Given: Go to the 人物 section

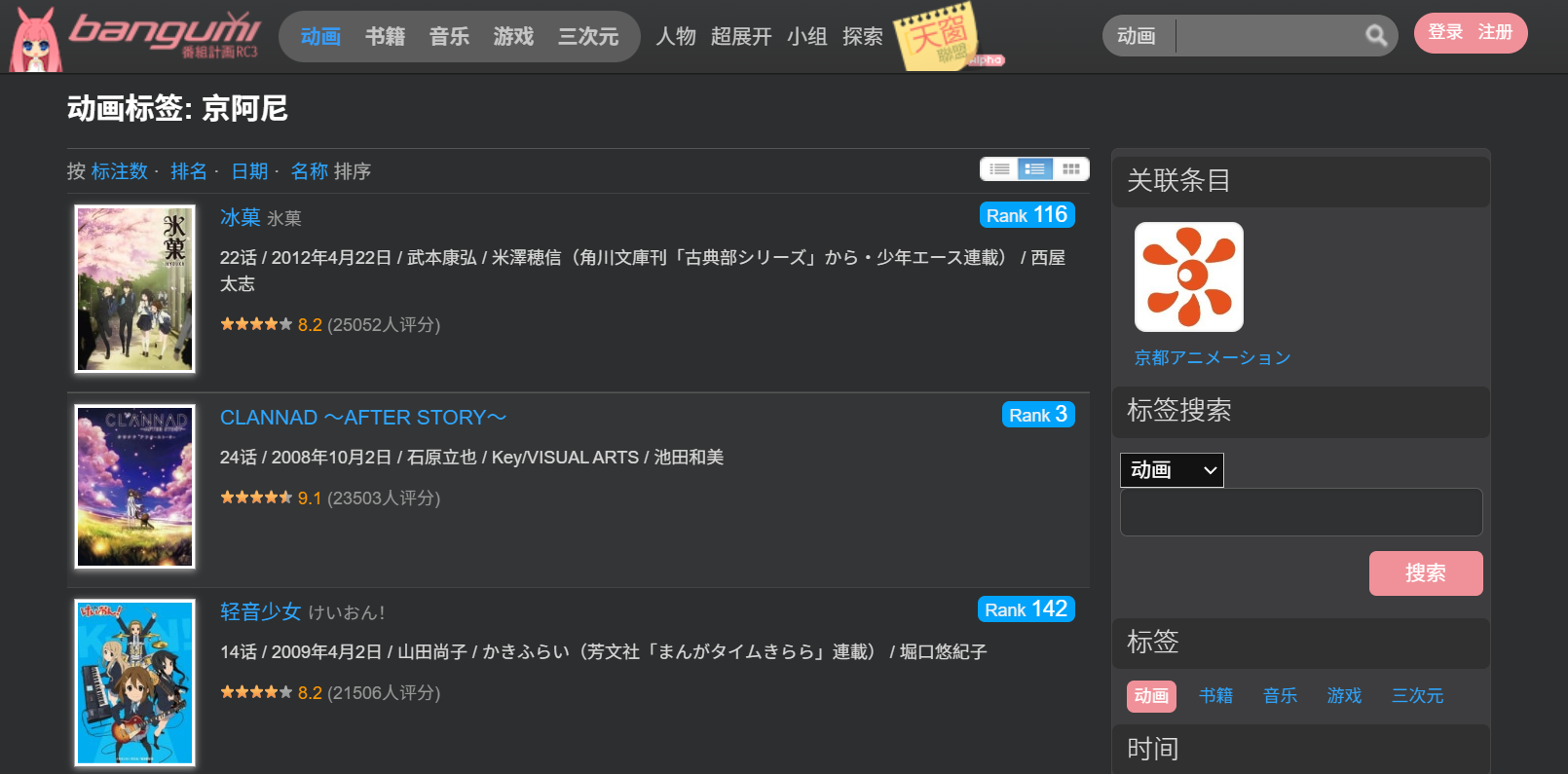Looking at the screenshot, I should point(676,37).
